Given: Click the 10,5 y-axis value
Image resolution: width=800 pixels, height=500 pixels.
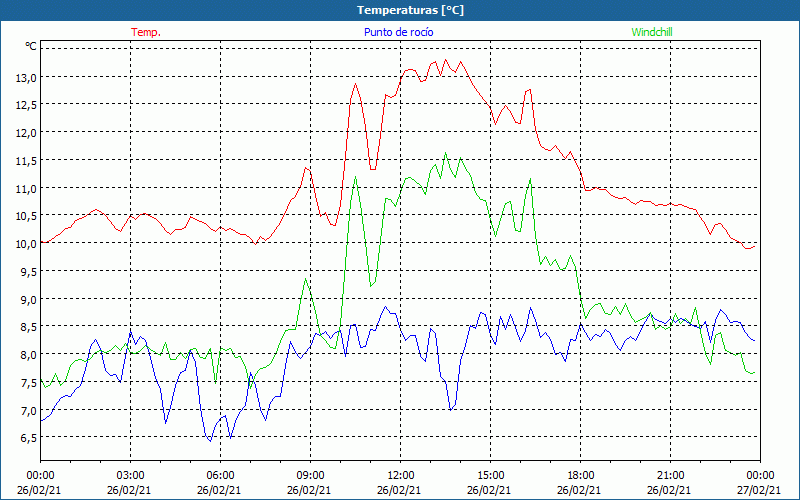Looking at the screenshot, I should pos(27,216).
